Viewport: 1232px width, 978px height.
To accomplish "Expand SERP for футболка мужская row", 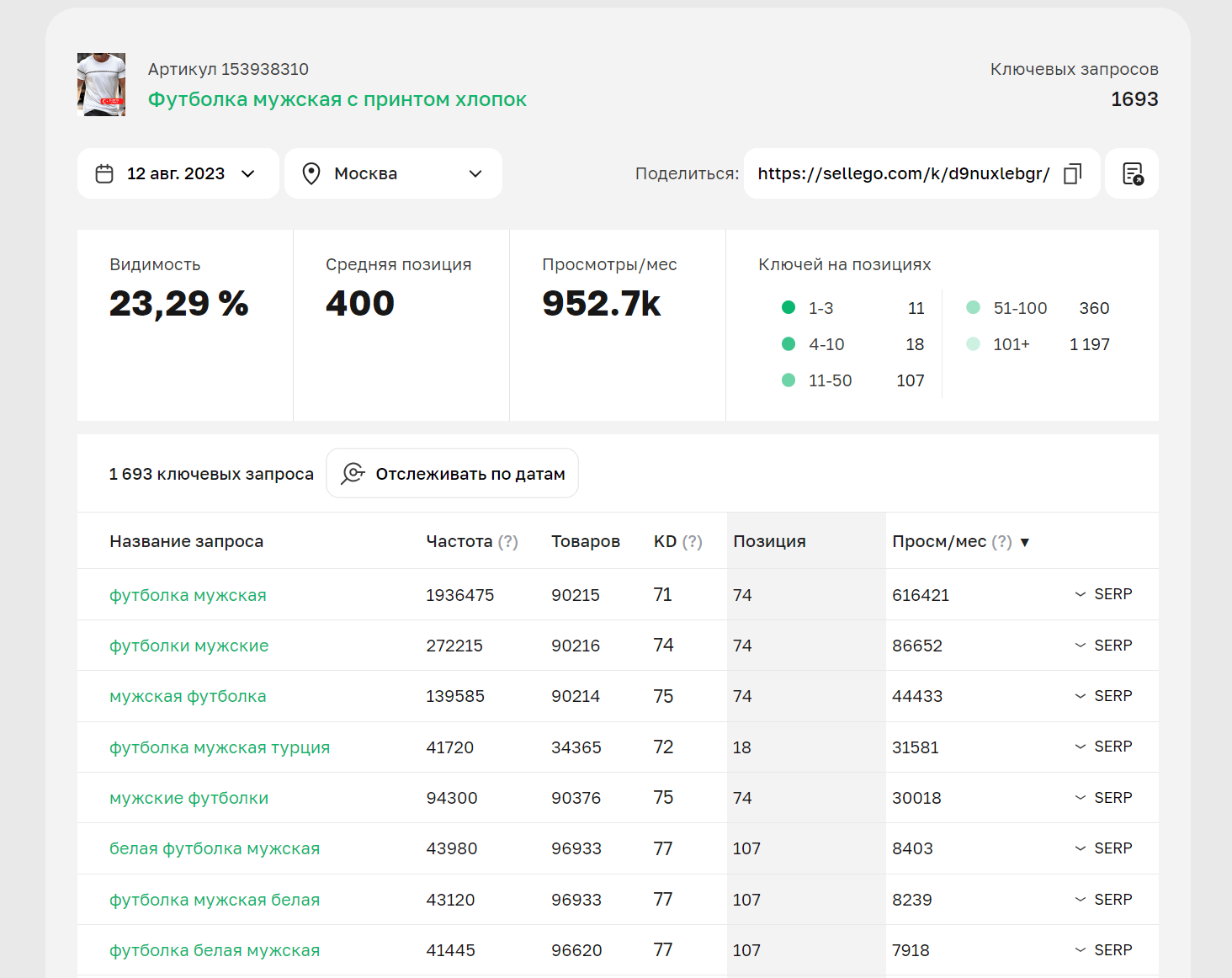I will click(x=1103, y=594).
